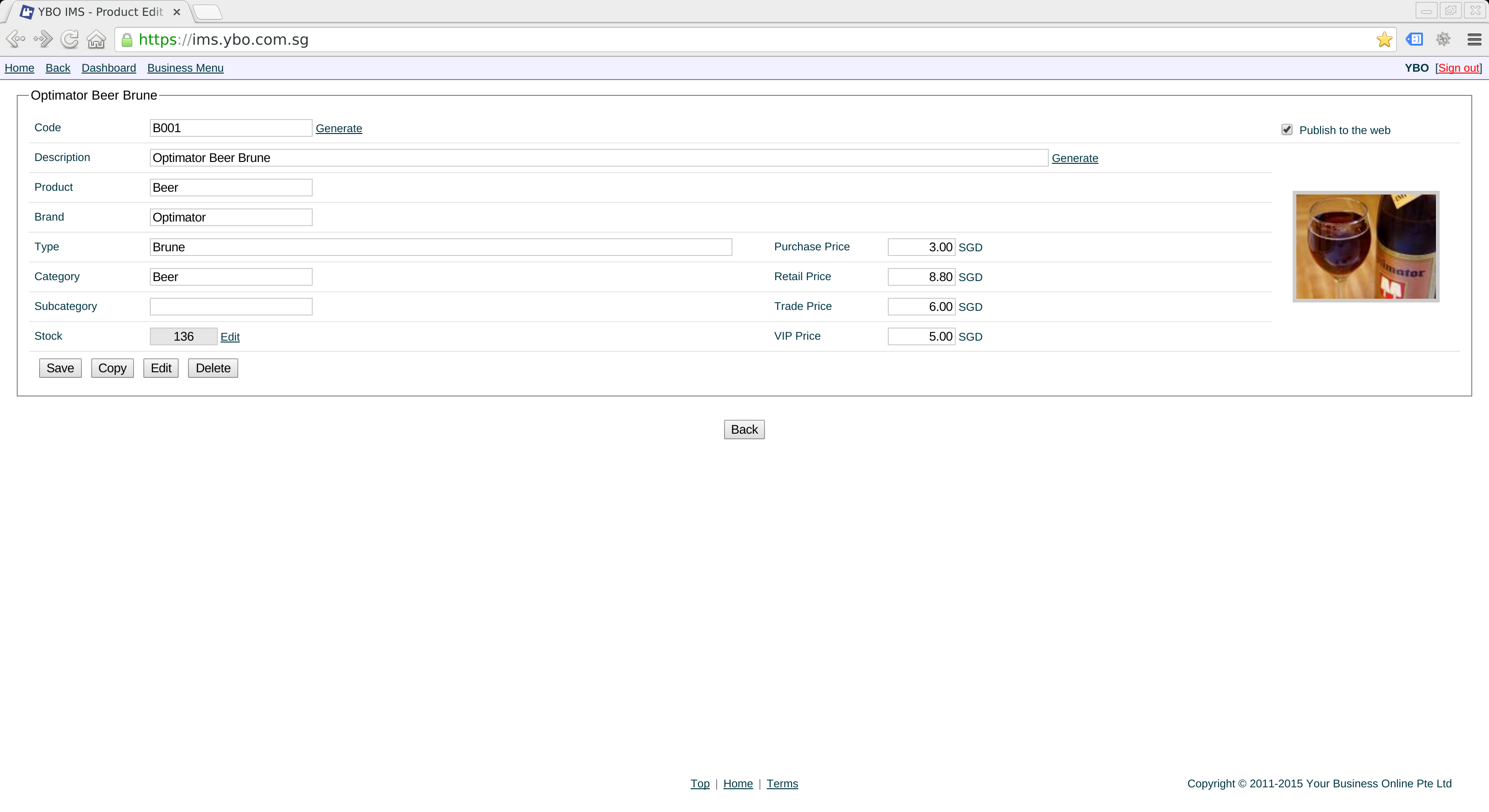The width and height of the screenshot is (1489, 812).
Task: Click the gear extension icon
Action: pyautogui.click(x=1443, y=39)
